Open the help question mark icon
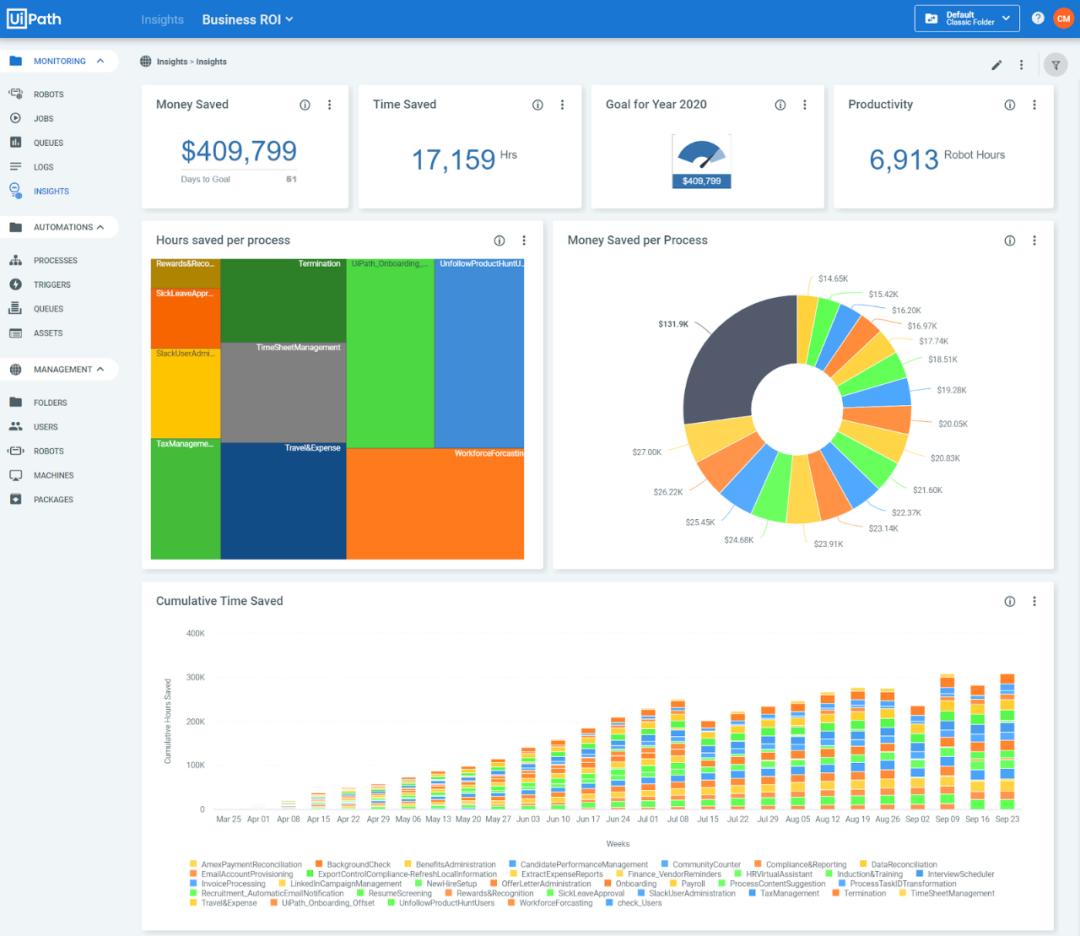The height and width of the screenshot is (936, 1080). click(1038, 18)
